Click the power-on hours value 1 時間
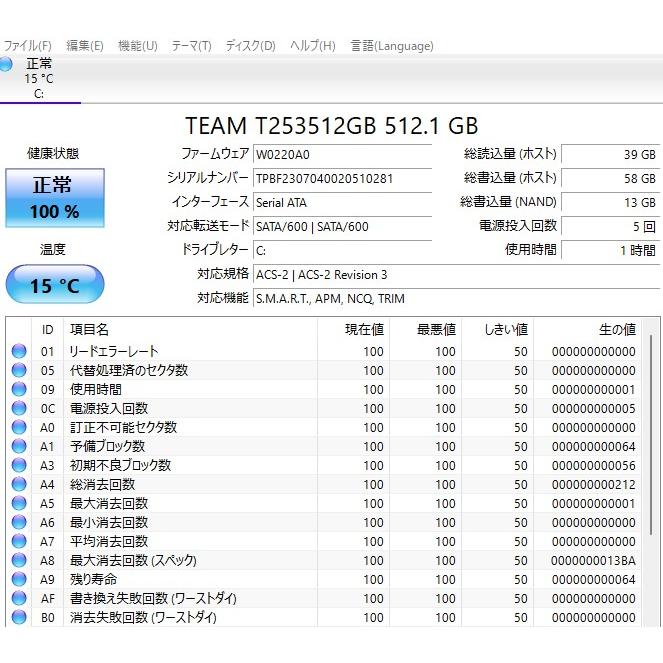The height and width of the screenshot is (663, 663). tap(610, 251)
